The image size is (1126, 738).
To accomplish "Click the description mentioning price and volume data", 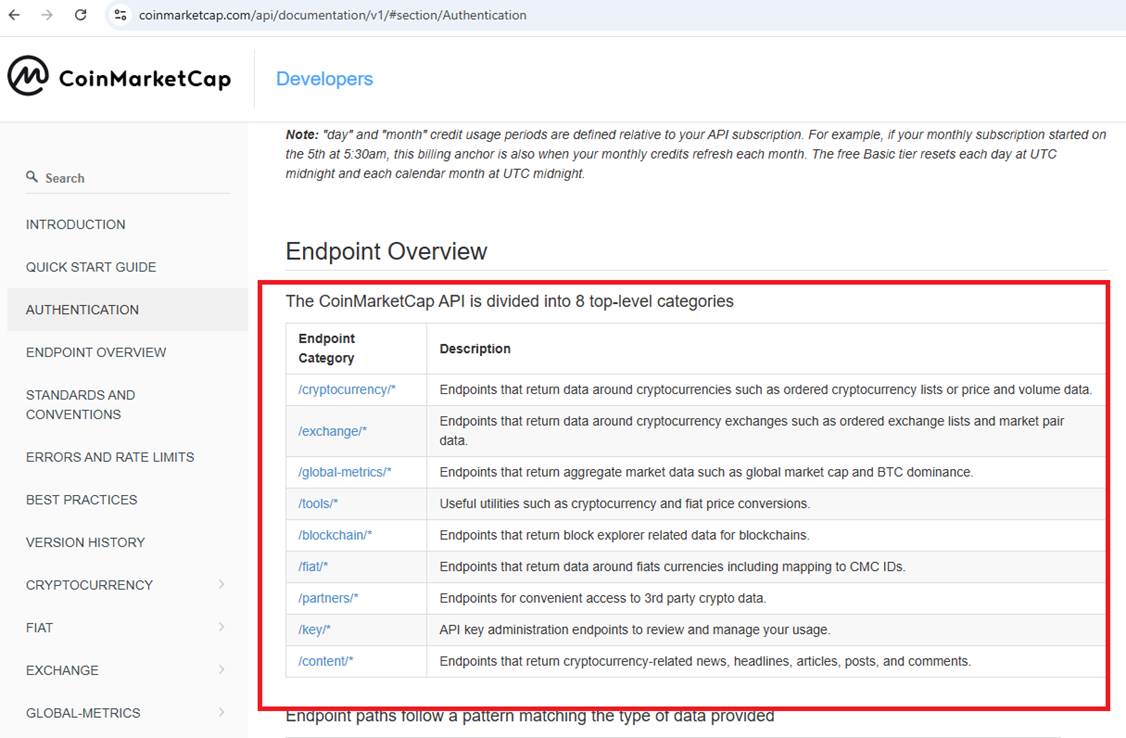I will coord(766,390).
